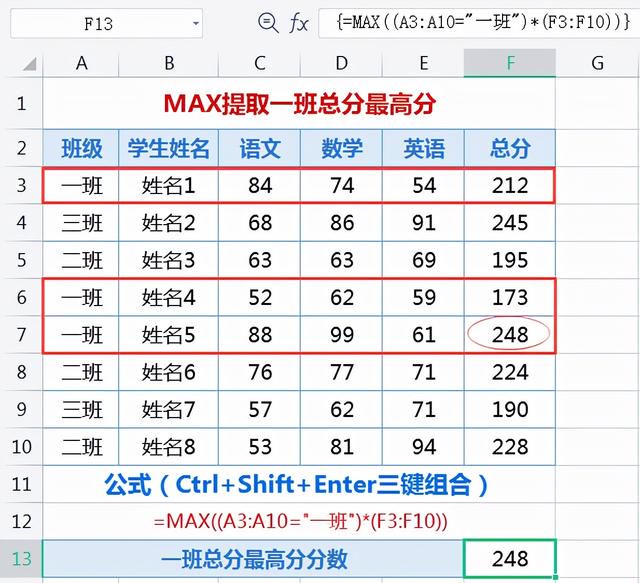
Task: Click the formula bar with MAX formula
Action: (479, 23)
